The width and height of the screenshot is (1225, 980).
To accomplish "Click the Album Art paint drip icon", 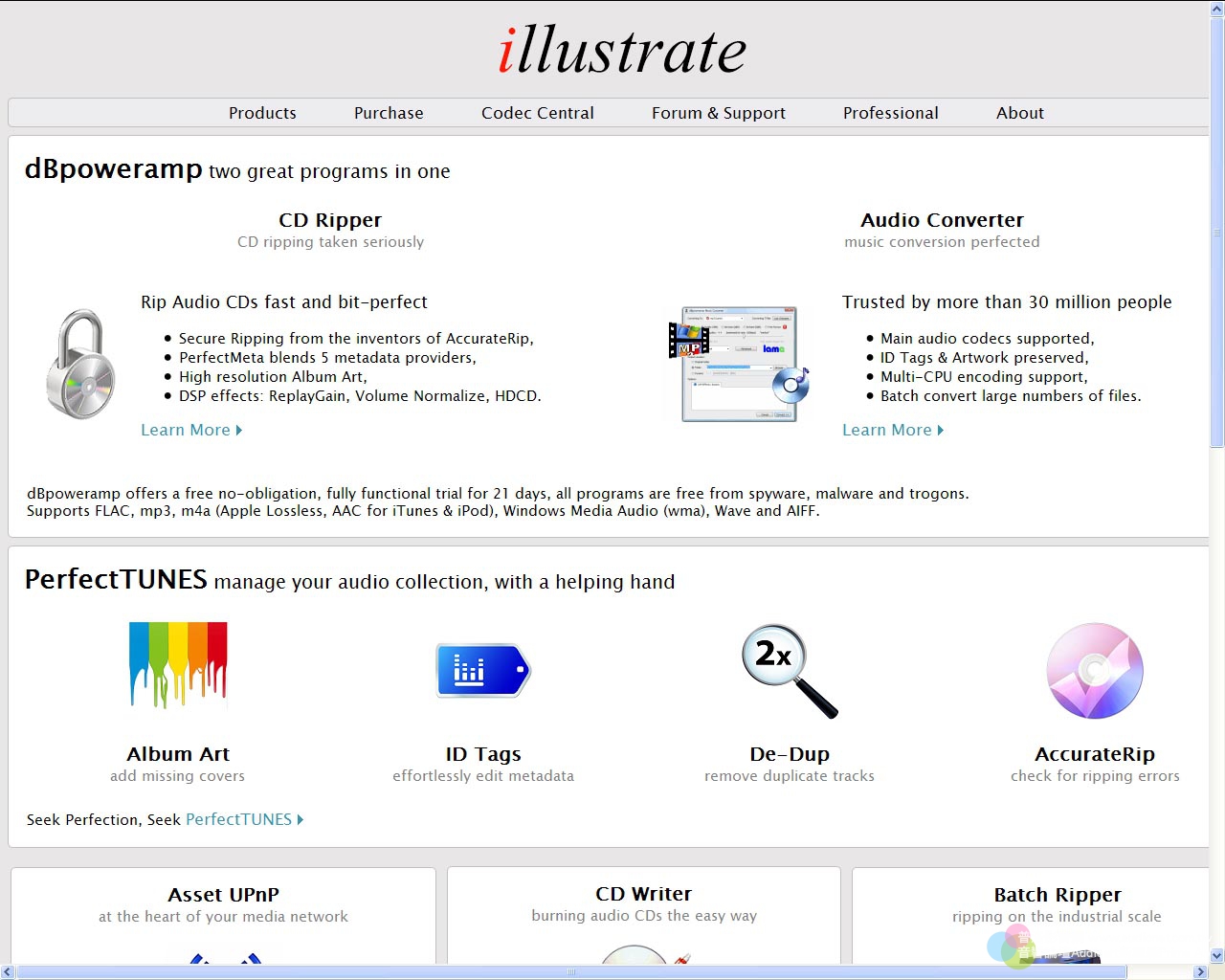I will (178, 665).
